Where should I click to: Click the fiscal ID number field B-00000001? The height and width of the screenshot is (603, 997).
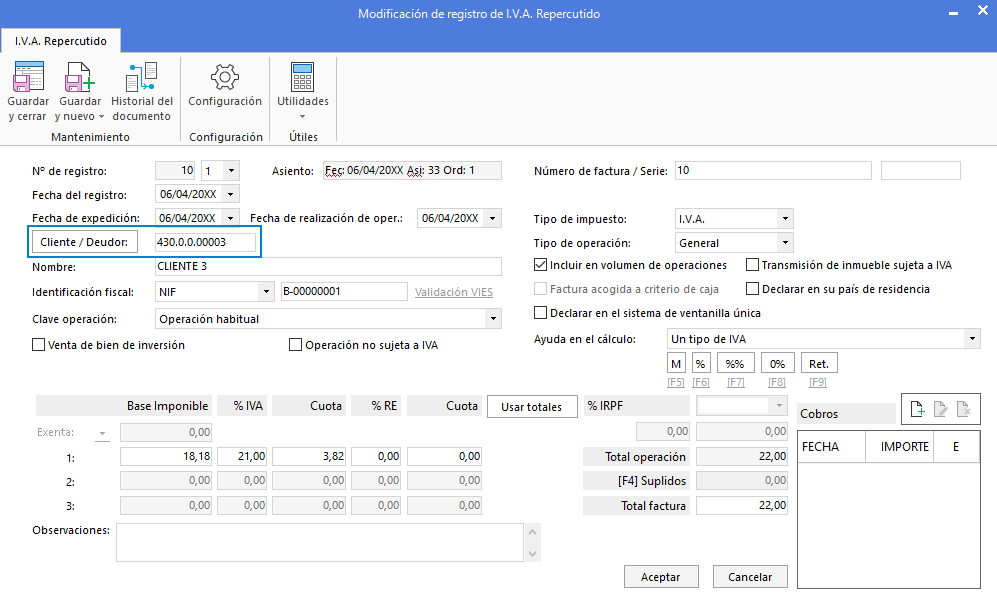pos(344,291)
